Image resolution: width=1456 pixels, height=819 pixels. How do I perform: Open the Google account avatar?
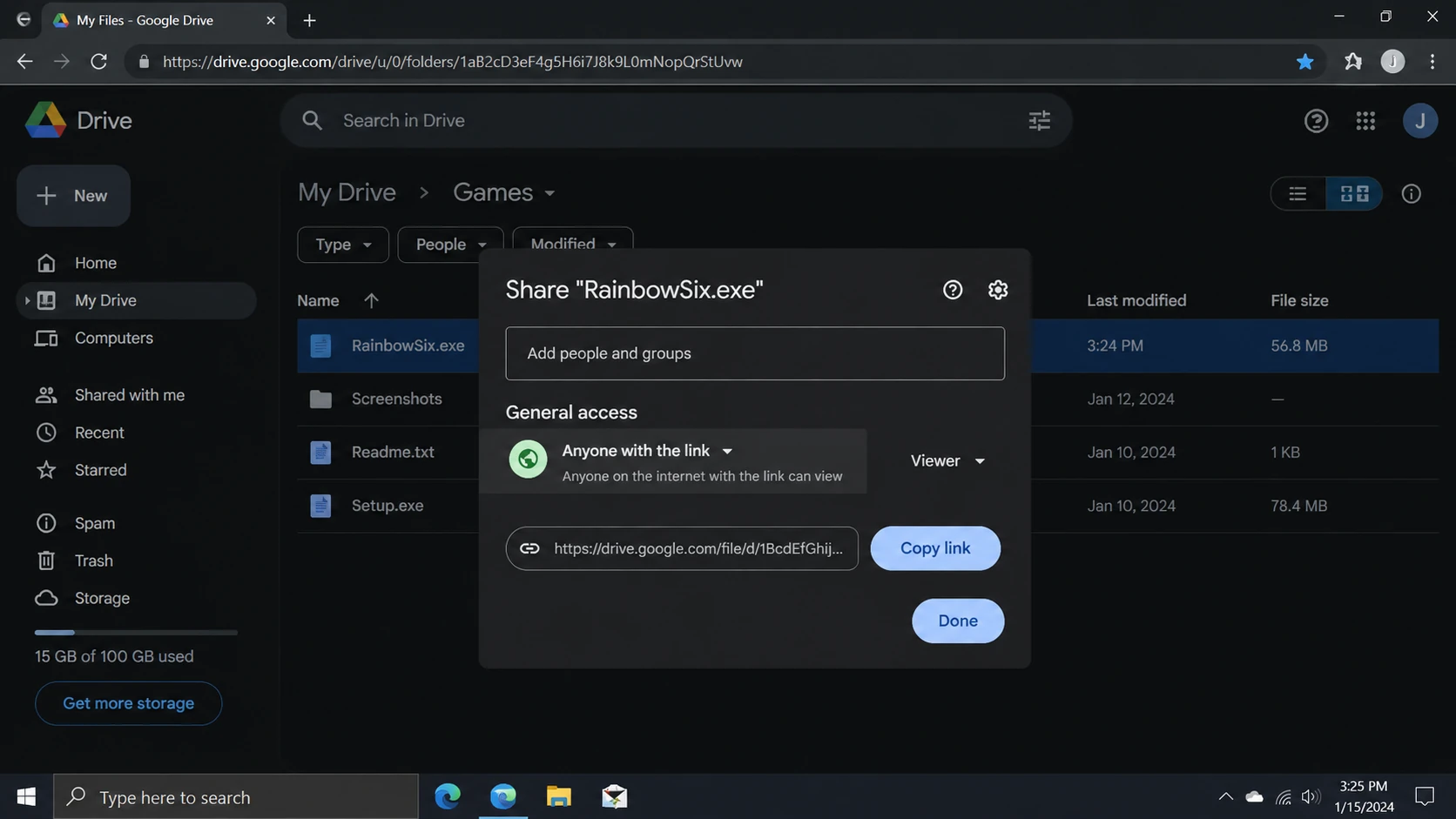coord(1419,121)
